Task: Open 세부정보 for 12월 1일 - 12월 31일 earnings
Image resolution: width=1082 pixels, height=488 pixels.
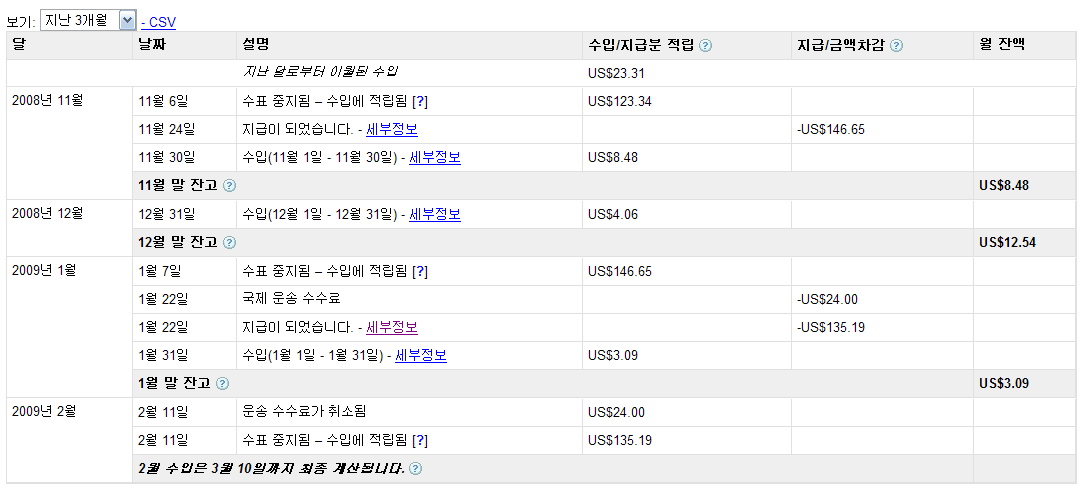Action: 435,214
